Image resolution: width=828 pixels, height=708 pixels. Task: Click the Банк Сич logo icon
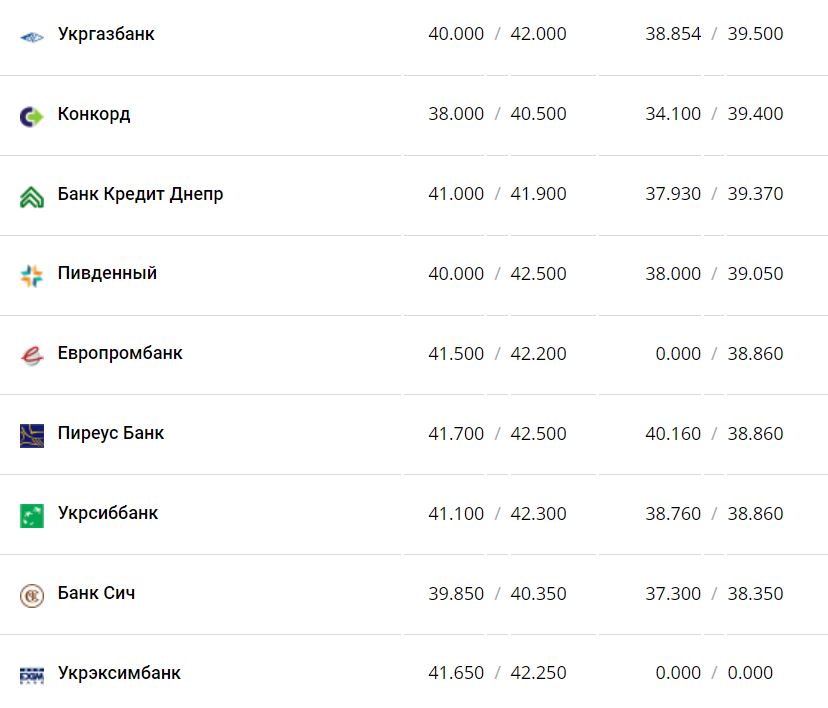click(32, 595)
